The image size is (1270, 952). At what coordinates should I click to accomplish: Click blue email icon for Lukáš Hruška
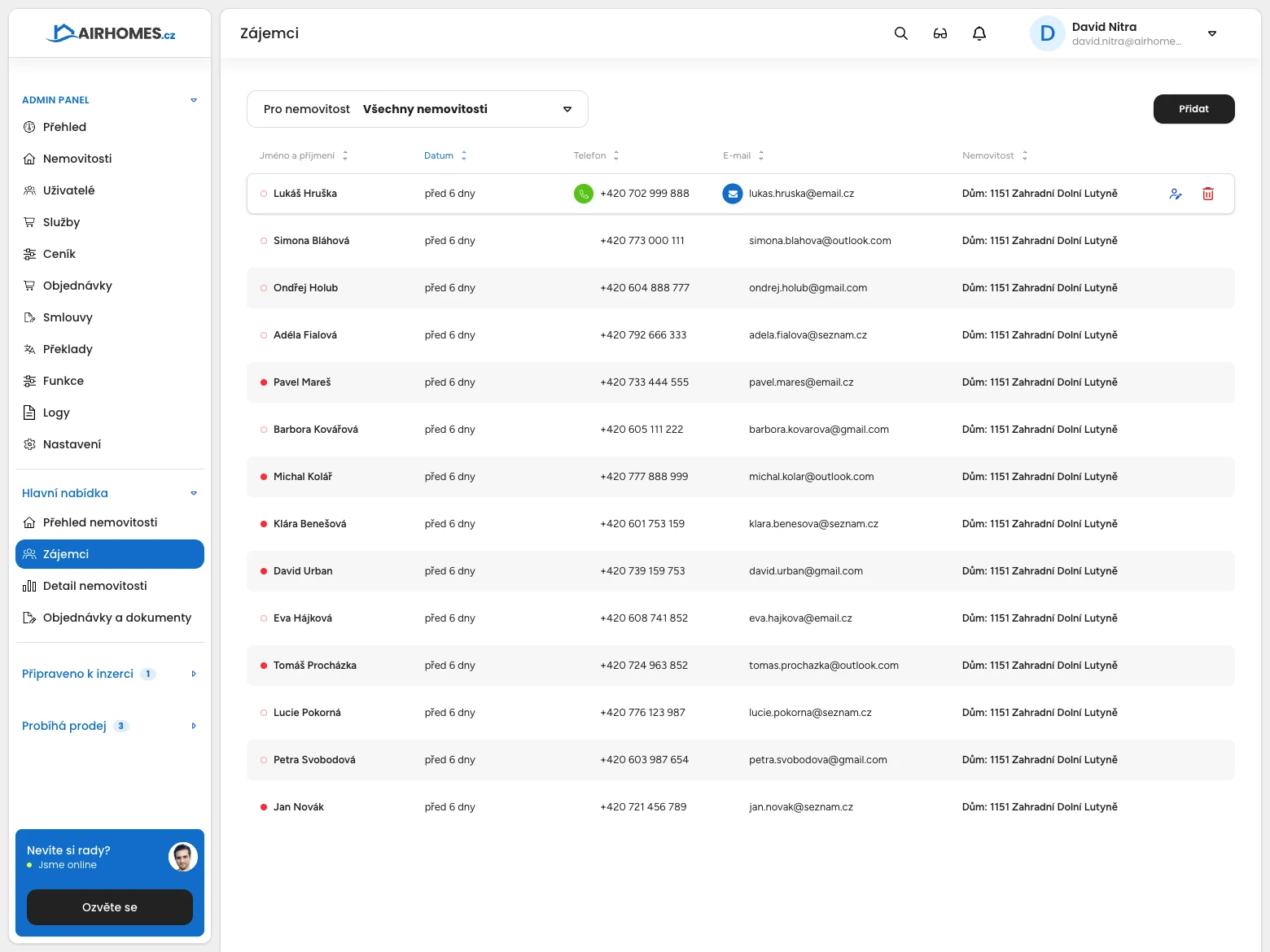[733, 194]
